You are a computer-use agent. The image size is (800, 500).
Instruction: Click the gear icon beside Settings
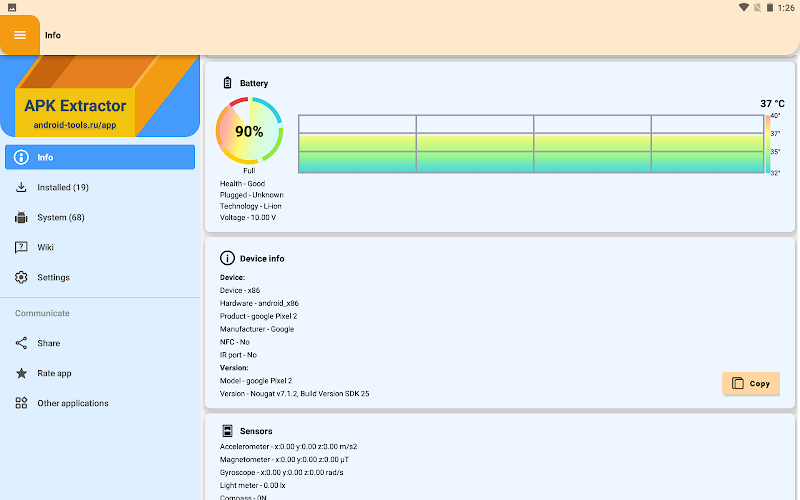pos(21,278)
